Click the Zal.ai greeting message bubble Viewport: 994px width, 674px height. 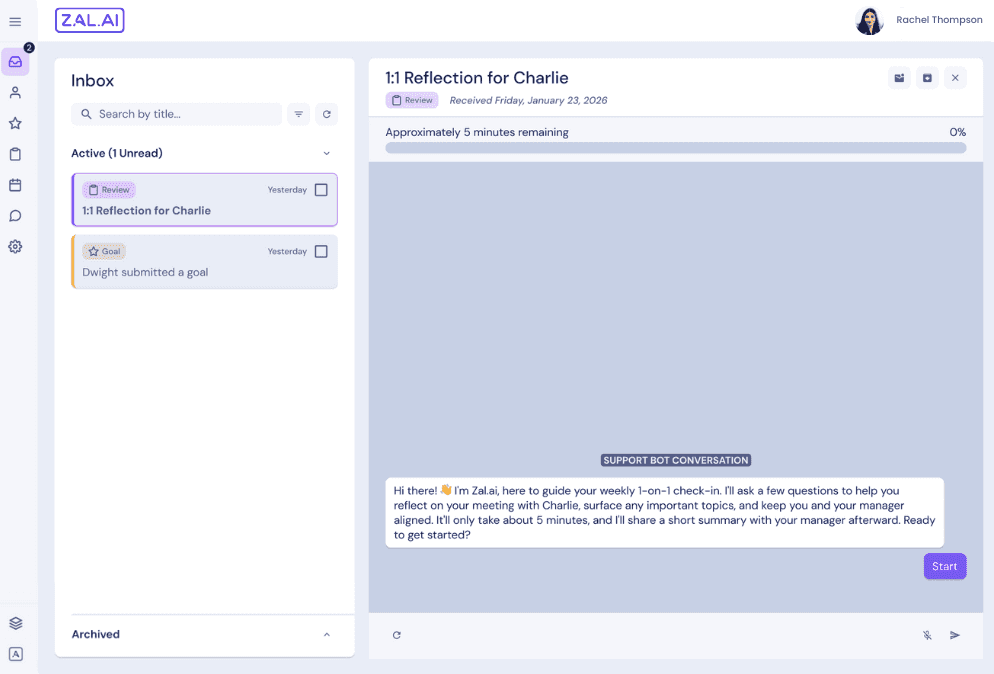coord(664,512)
